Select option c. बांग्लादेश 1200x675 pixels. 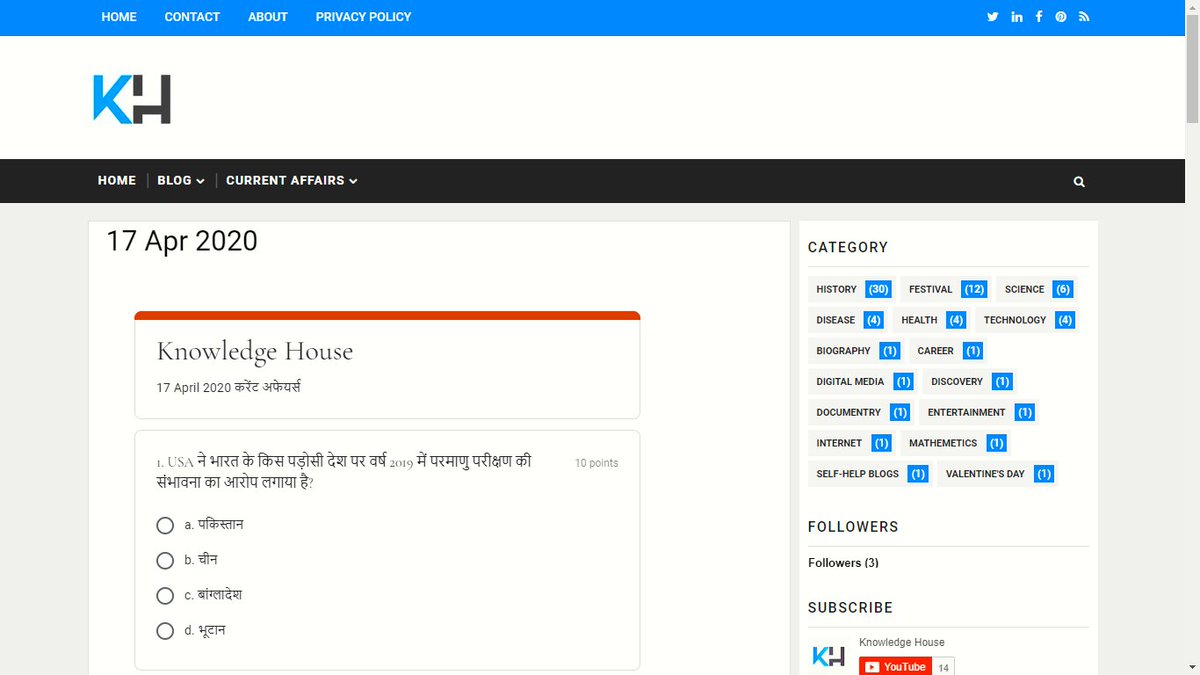165,596
